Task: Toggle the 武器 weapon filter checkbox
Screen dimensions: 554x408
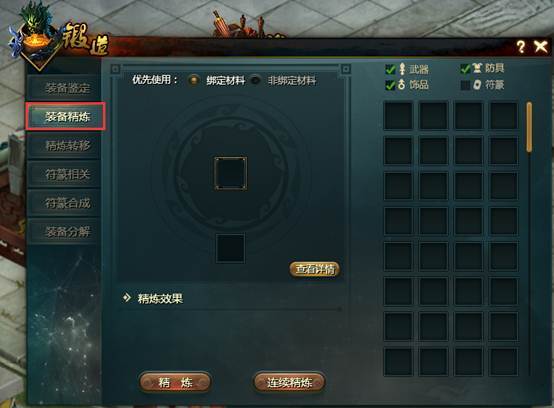Action: 390,69
